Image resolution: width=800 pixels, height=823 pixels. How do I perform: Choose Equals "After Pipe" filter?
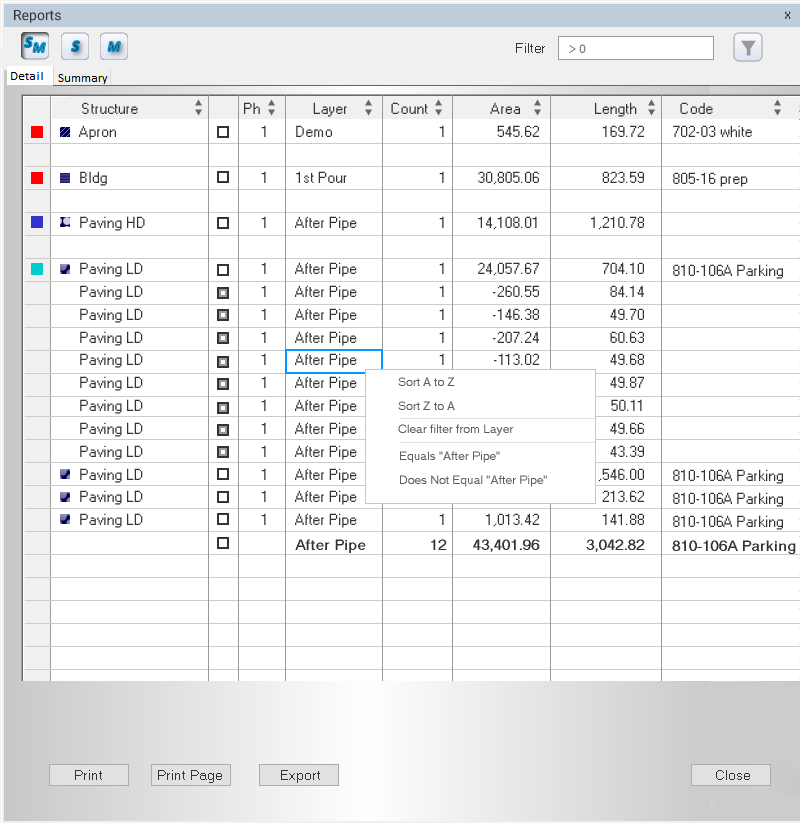tap(449, 456)
